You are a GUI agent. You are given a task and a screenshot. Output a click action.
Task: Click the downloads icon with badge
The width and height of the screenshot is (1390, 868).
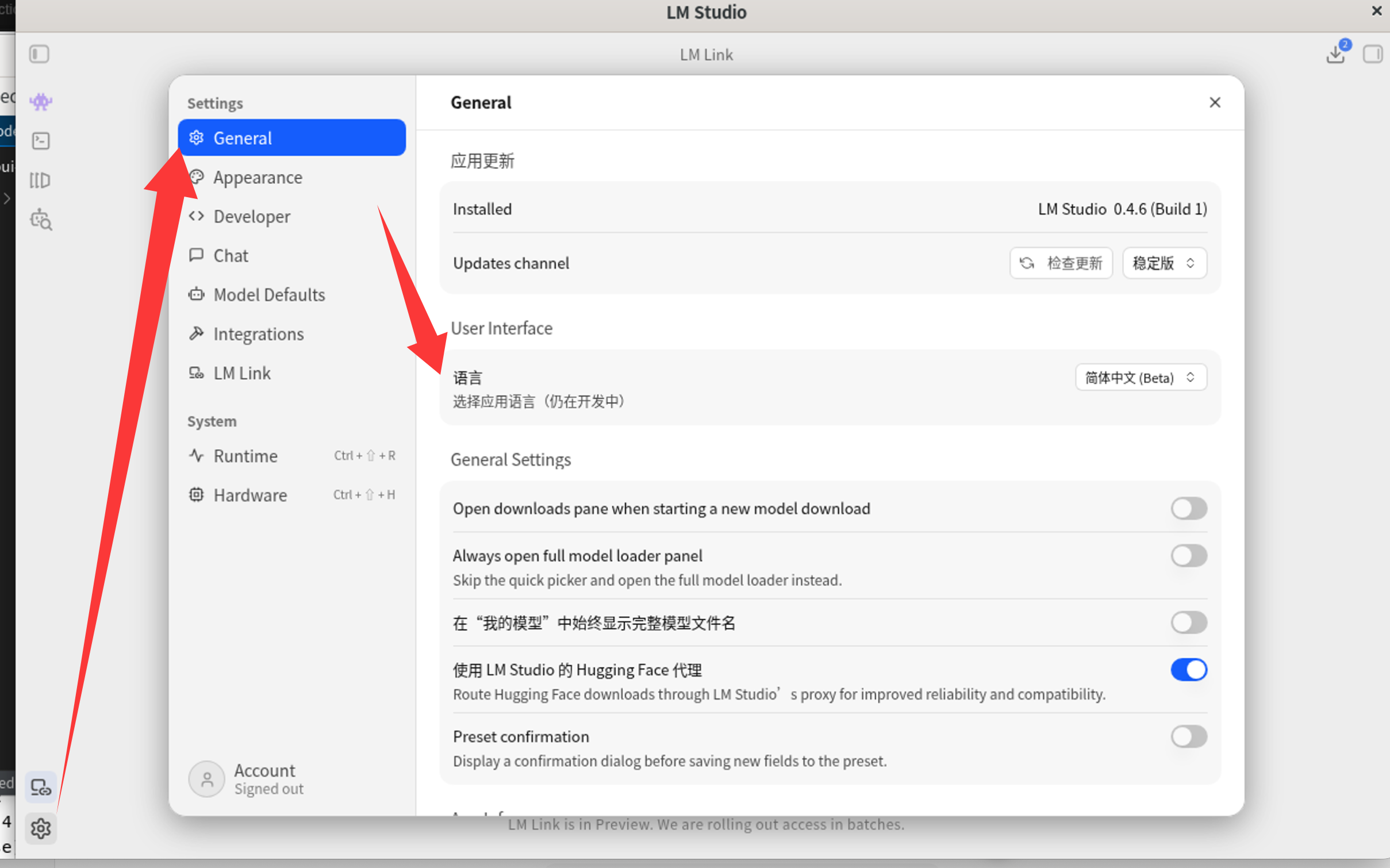pos(1336,54)
